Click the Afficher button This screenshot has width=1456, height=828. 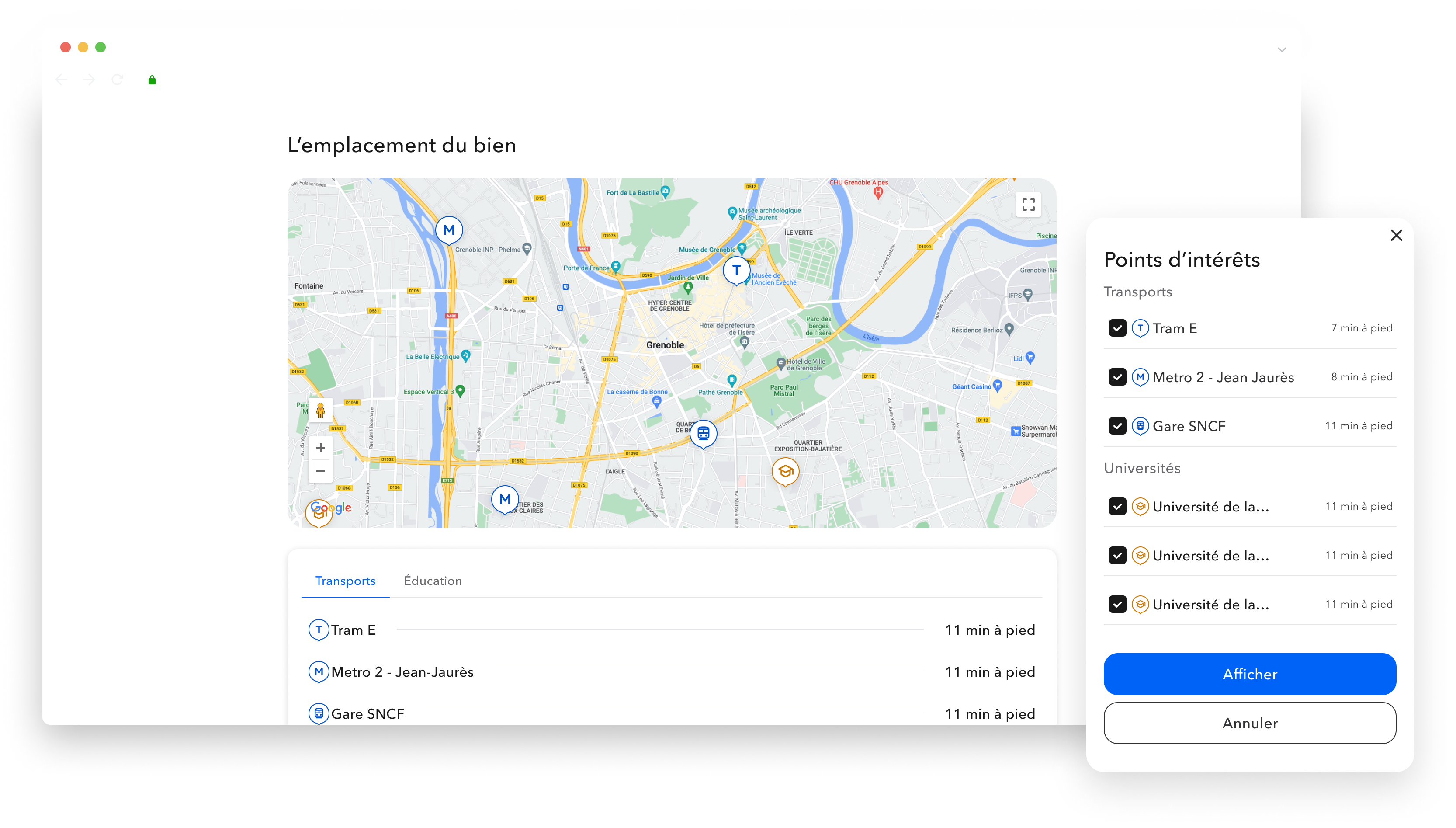(x=1249, y=674)
